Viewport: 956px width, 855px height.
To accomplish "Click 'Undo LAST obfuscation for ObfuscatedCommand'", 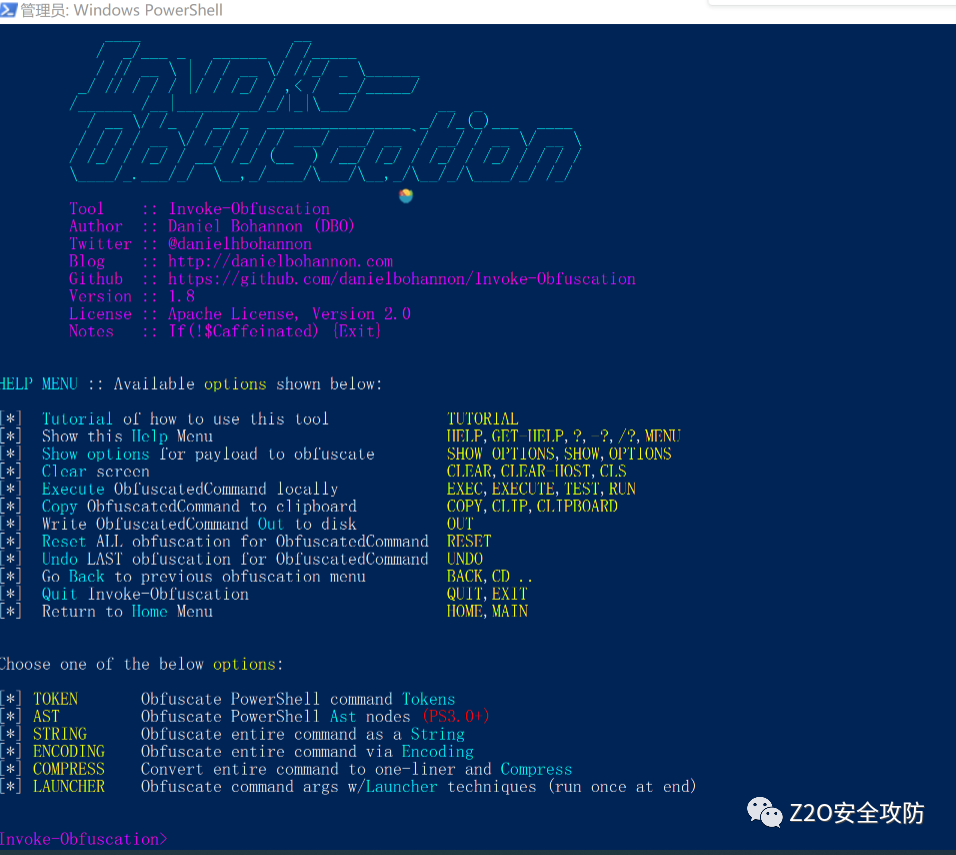I will [x=235, y=559].
